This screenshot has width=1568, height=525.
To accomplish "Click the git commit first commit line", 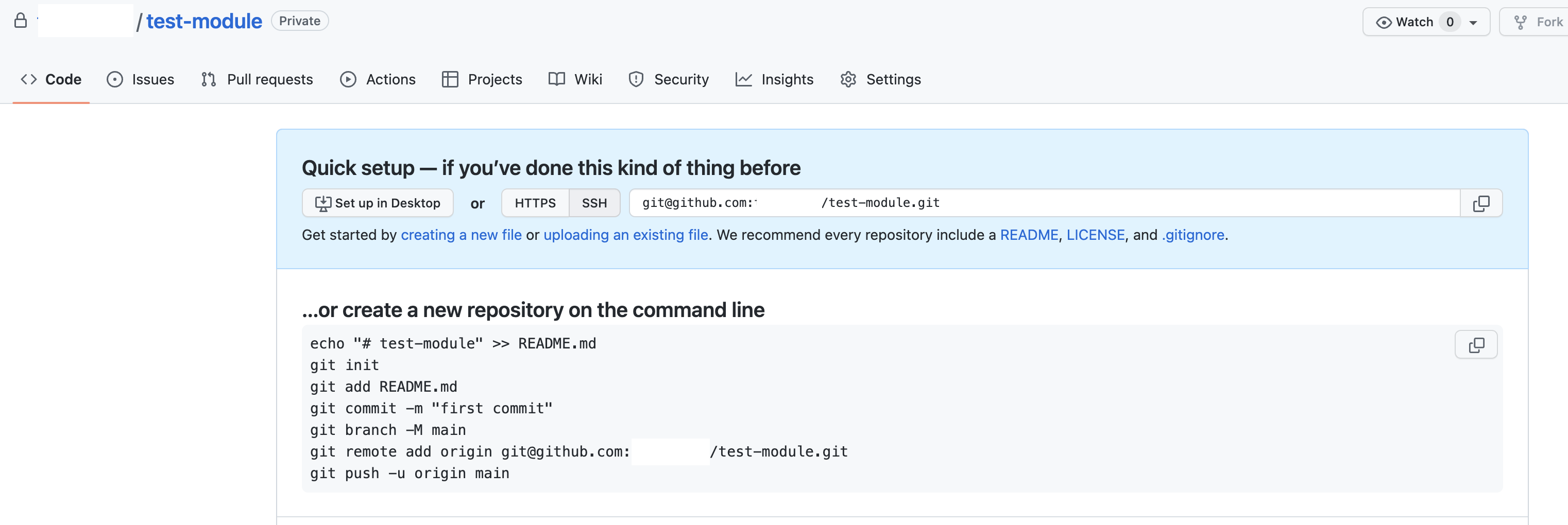I will [x=431, y=408].
